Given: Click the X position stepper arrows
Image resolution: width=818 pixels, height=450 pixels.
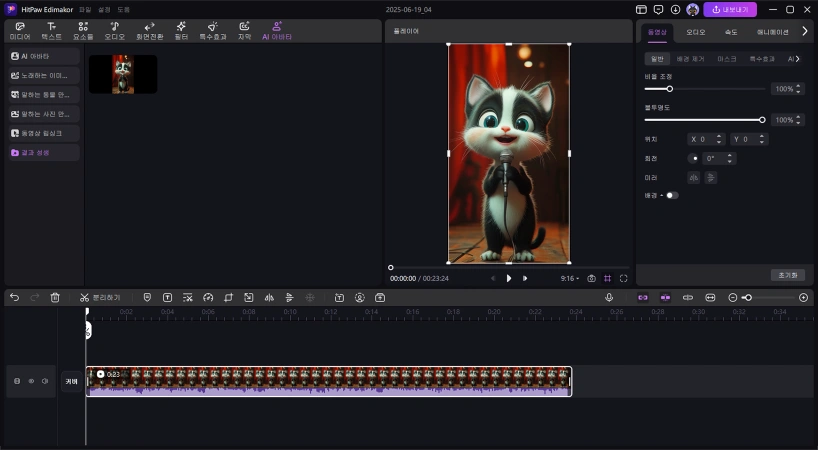Looking at the screenshot, I should [x=719, y=139].
